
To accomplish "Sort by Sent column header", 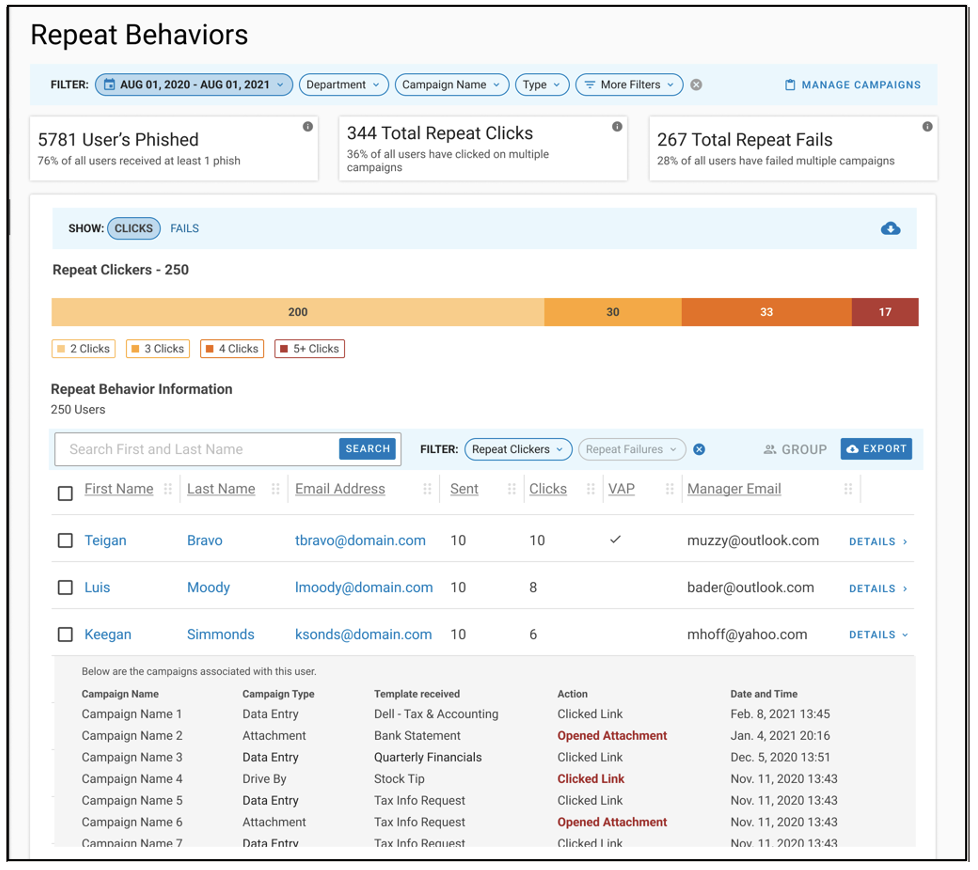I will point(464,489).
